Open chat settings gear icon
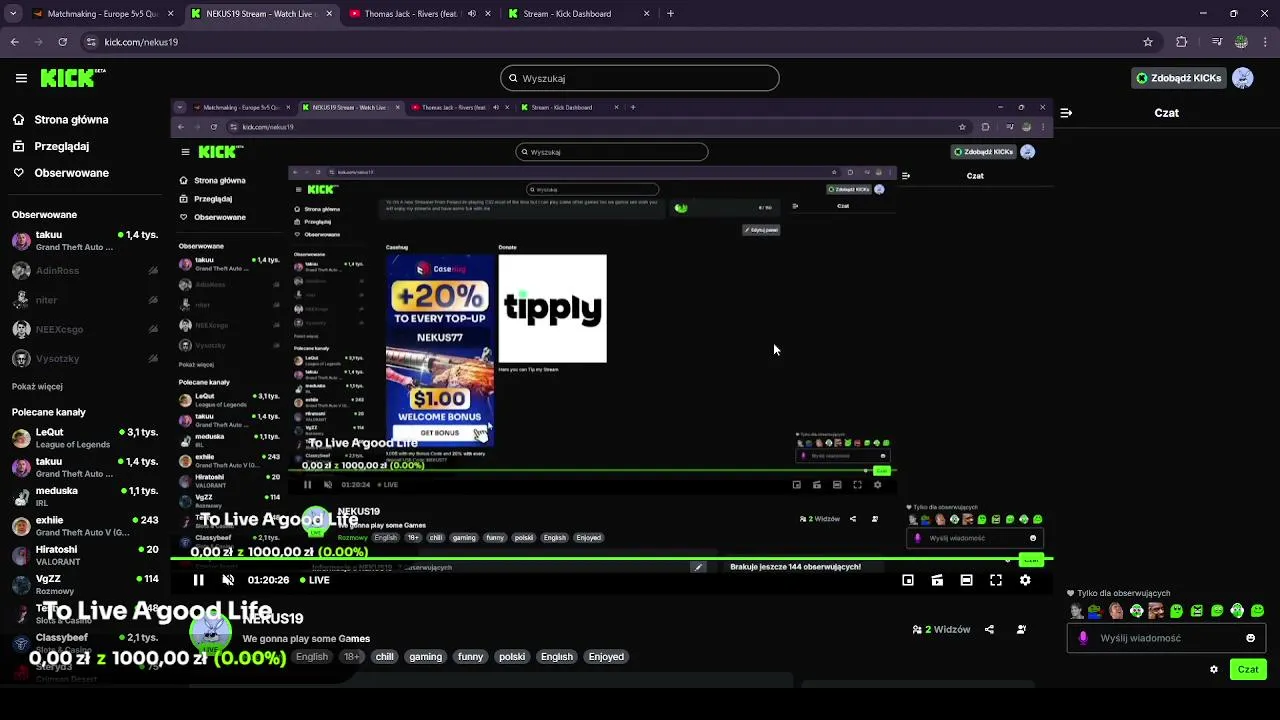Screen dimensions: 1280x720 1214,670
